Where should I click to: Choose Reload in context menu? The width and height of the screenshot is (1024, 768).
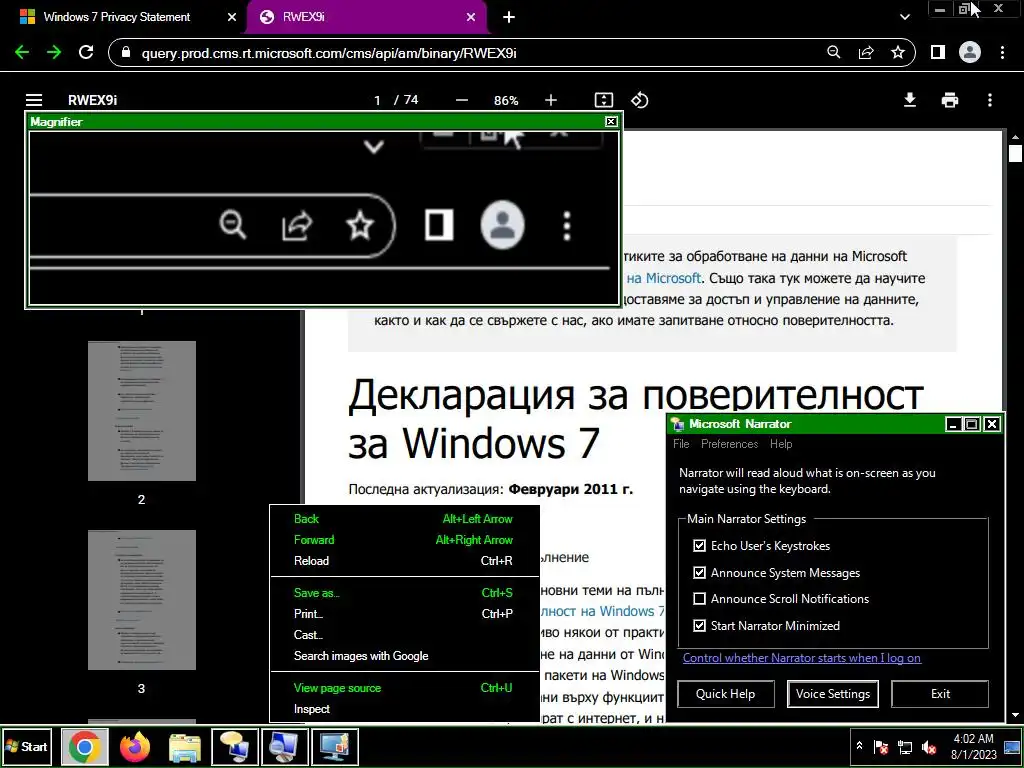[404, 560]
